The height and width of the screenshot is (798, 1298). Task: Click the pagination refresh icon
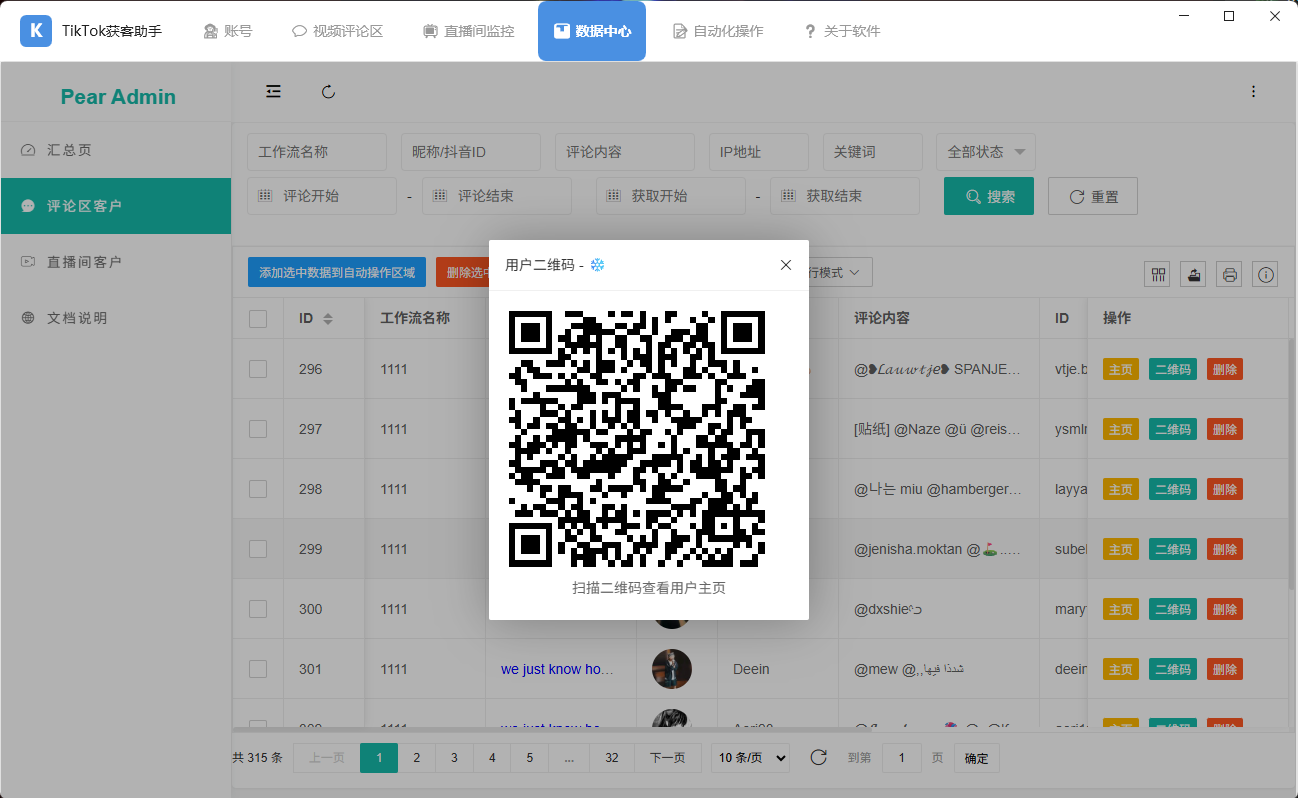point(818,758)
